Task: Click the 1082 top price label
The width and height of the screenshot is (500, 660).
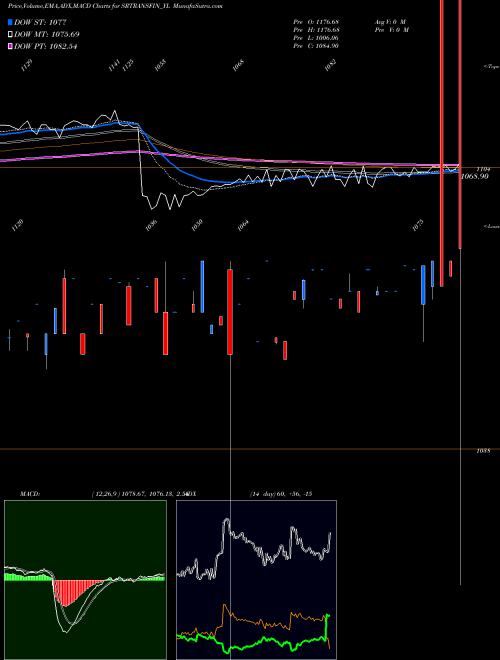Action: point(330,65)
